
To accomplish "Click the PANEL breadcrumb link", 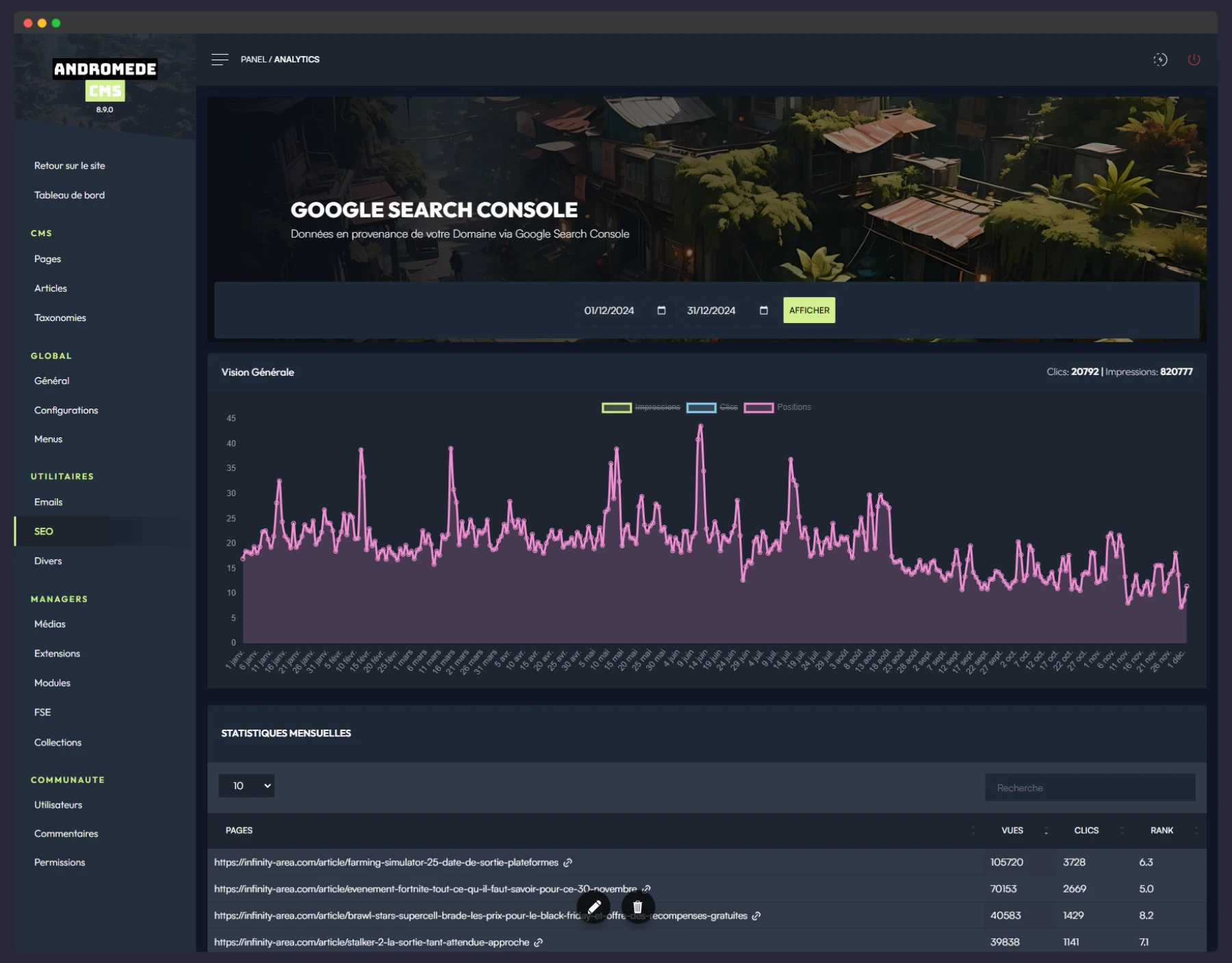I will click(x=253, y=60).
